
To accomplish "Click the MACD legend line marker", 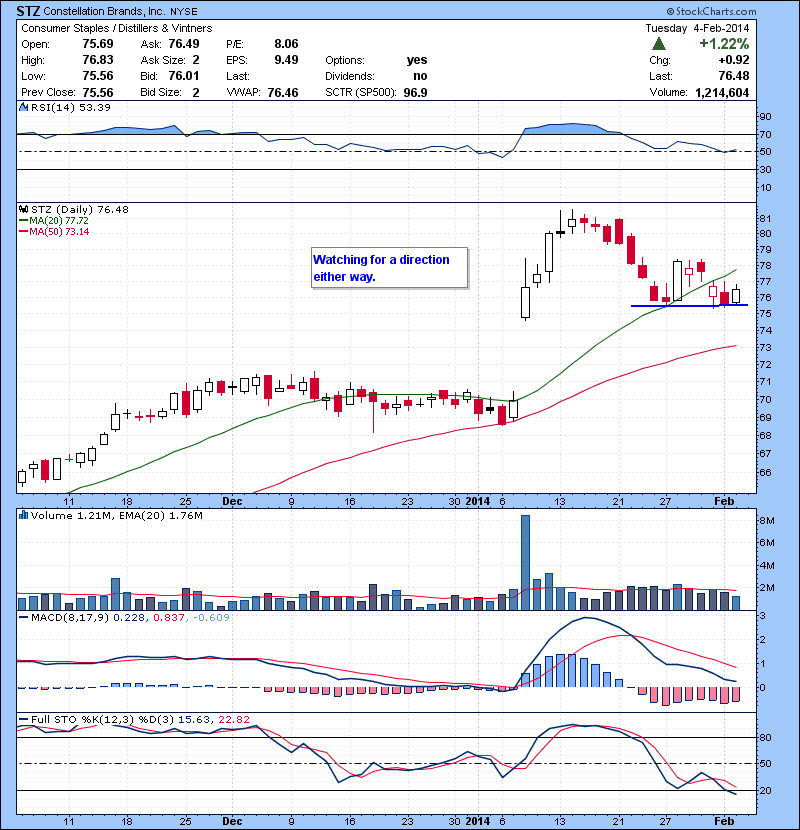I will (23, 617).
